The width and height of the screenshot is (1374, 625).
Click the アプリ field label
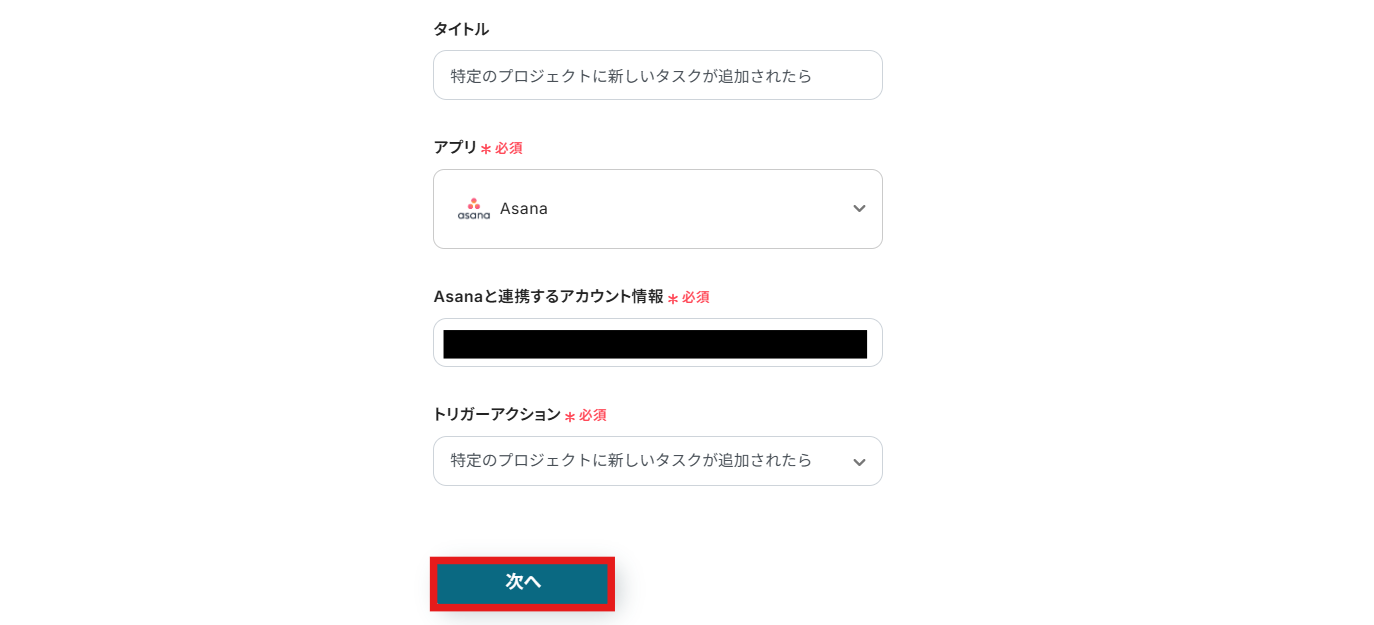tap(455, 147)
